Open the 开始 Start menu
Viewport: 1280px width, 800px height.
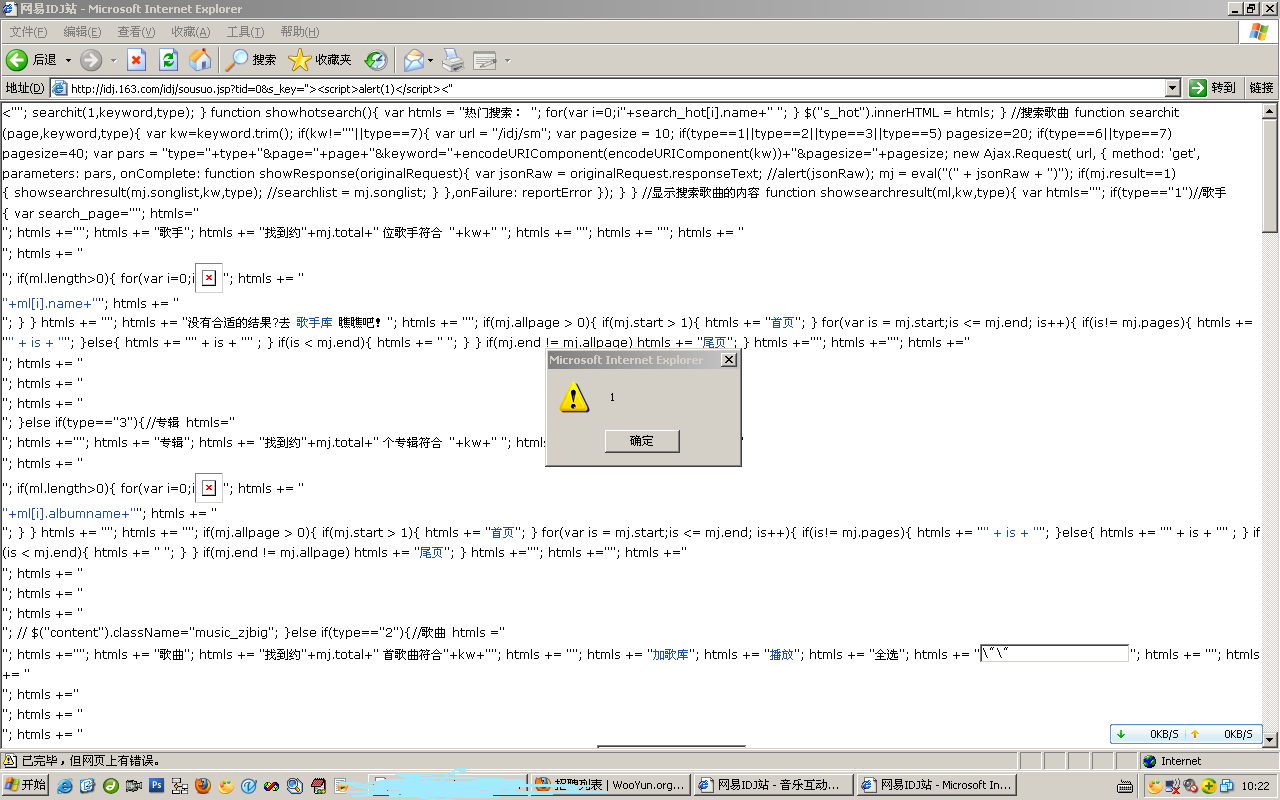click(x=26, y=785)
